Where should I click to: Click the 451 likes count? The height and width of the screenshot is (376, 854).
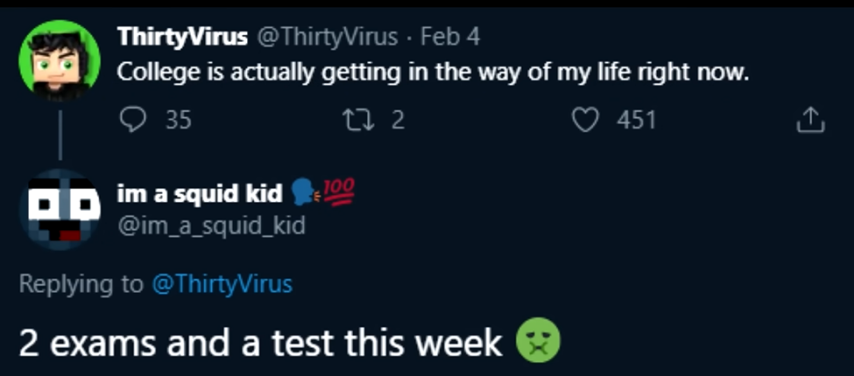[636, 119]
